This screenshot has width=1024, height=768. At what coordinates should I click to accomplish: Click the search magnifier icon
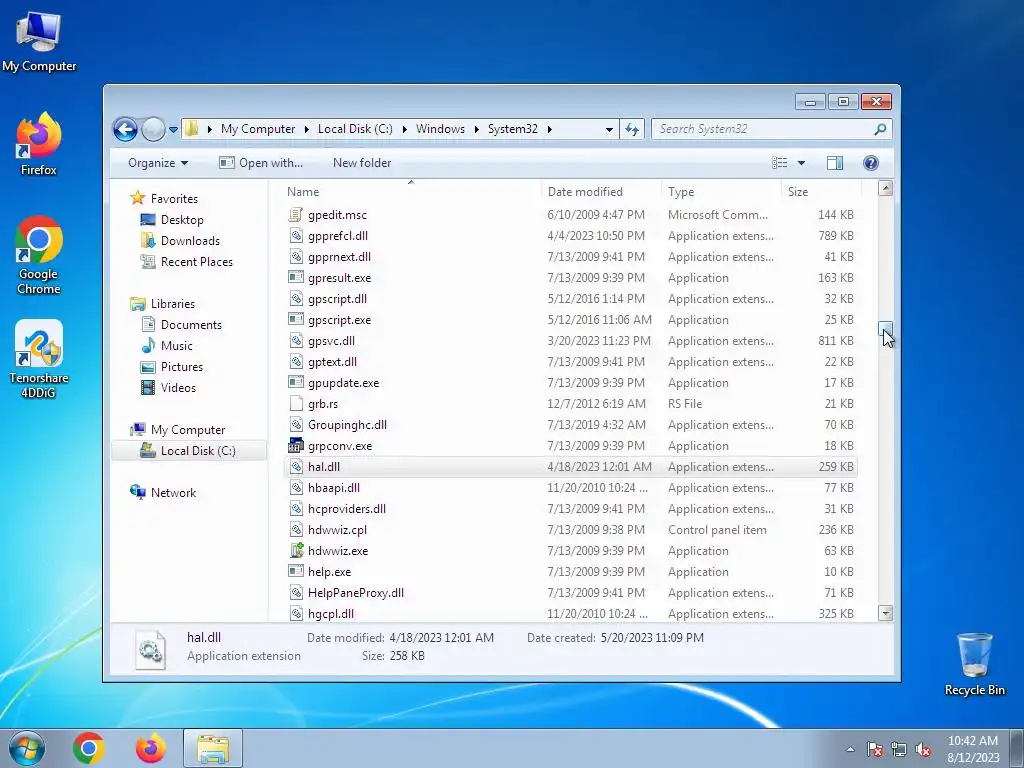880,129
